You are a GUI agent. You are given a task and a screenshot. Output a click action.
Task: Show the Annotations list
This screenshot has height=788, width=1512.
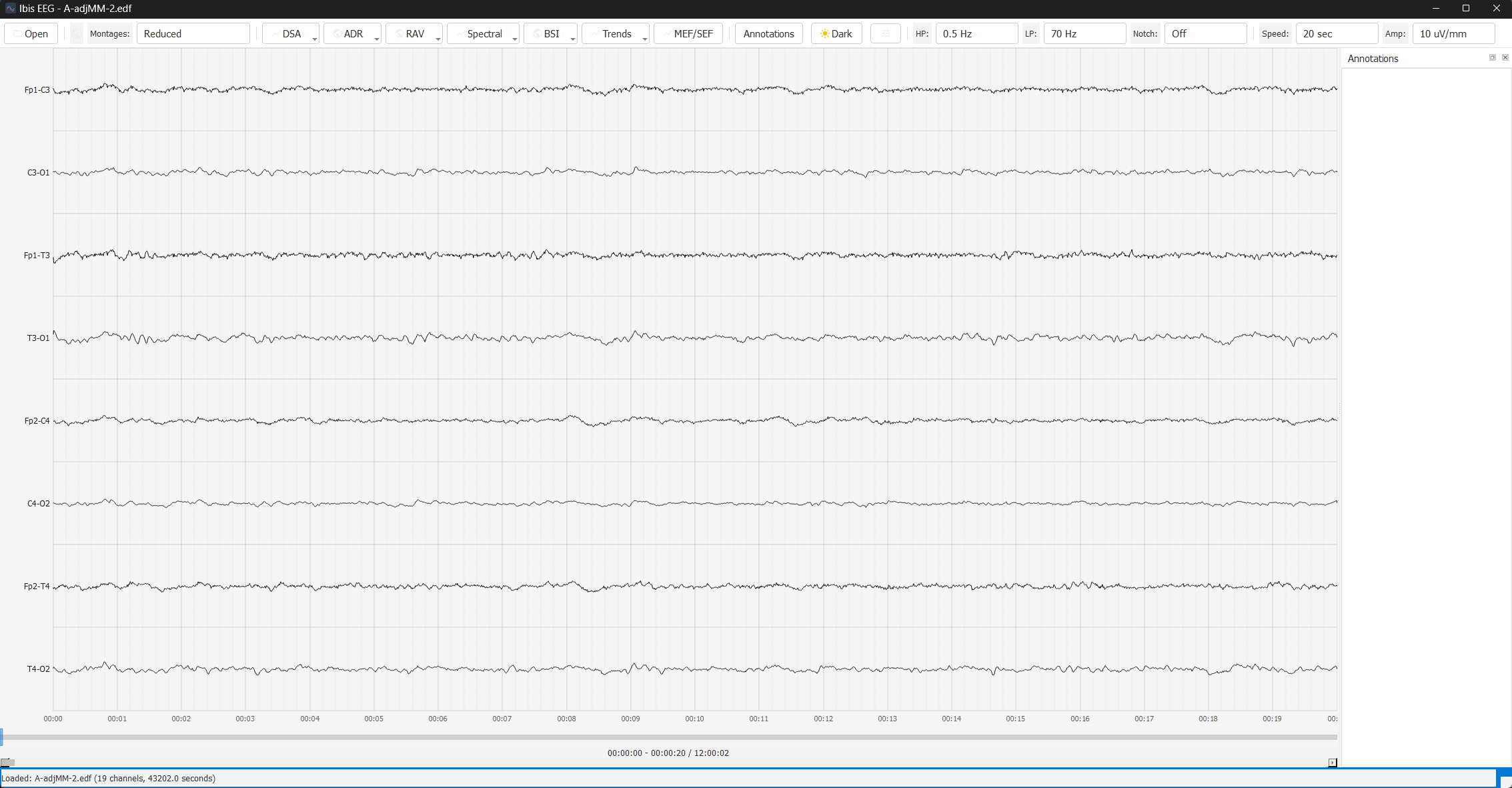pos(768,33)
